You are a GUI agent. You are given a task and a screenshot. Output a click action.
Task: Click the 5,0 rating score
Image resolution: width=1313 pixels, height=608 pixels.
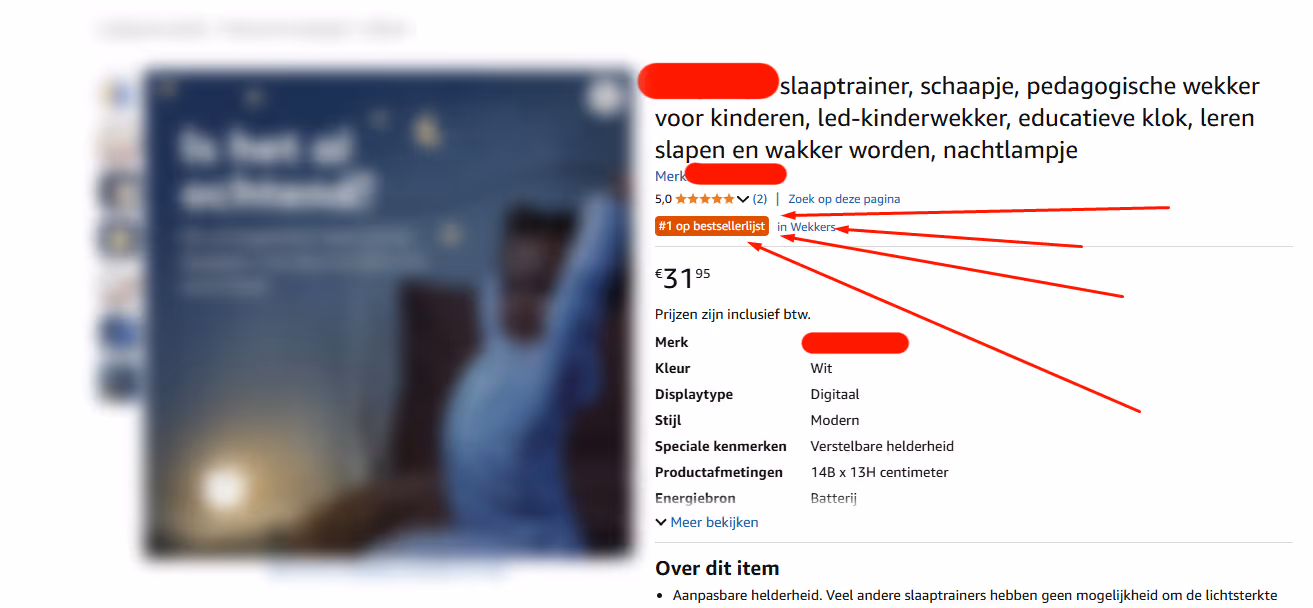coord(663,199)
